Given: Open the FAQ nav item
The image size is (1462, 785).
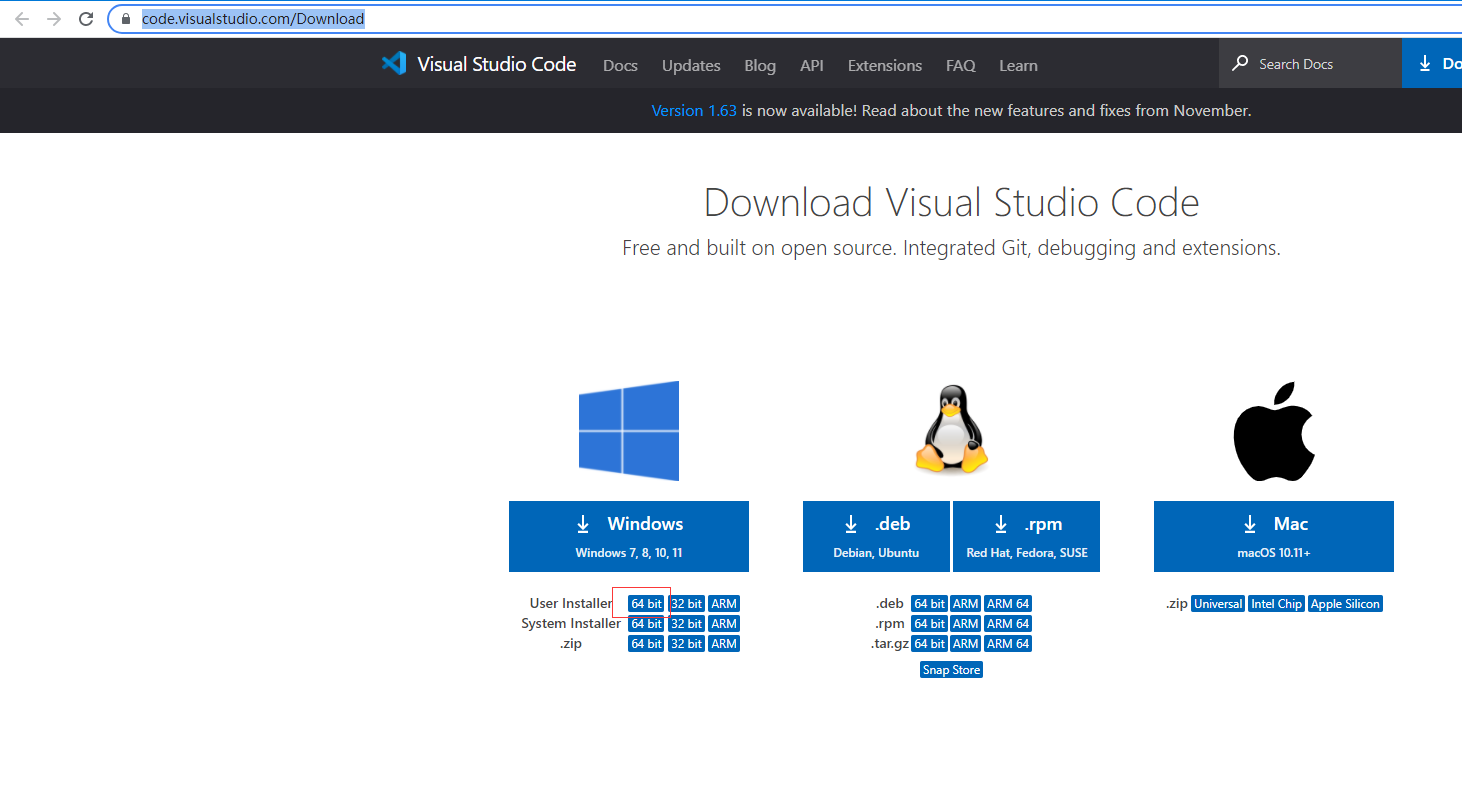Looking at the screenshot, I should tap(961, 65).
